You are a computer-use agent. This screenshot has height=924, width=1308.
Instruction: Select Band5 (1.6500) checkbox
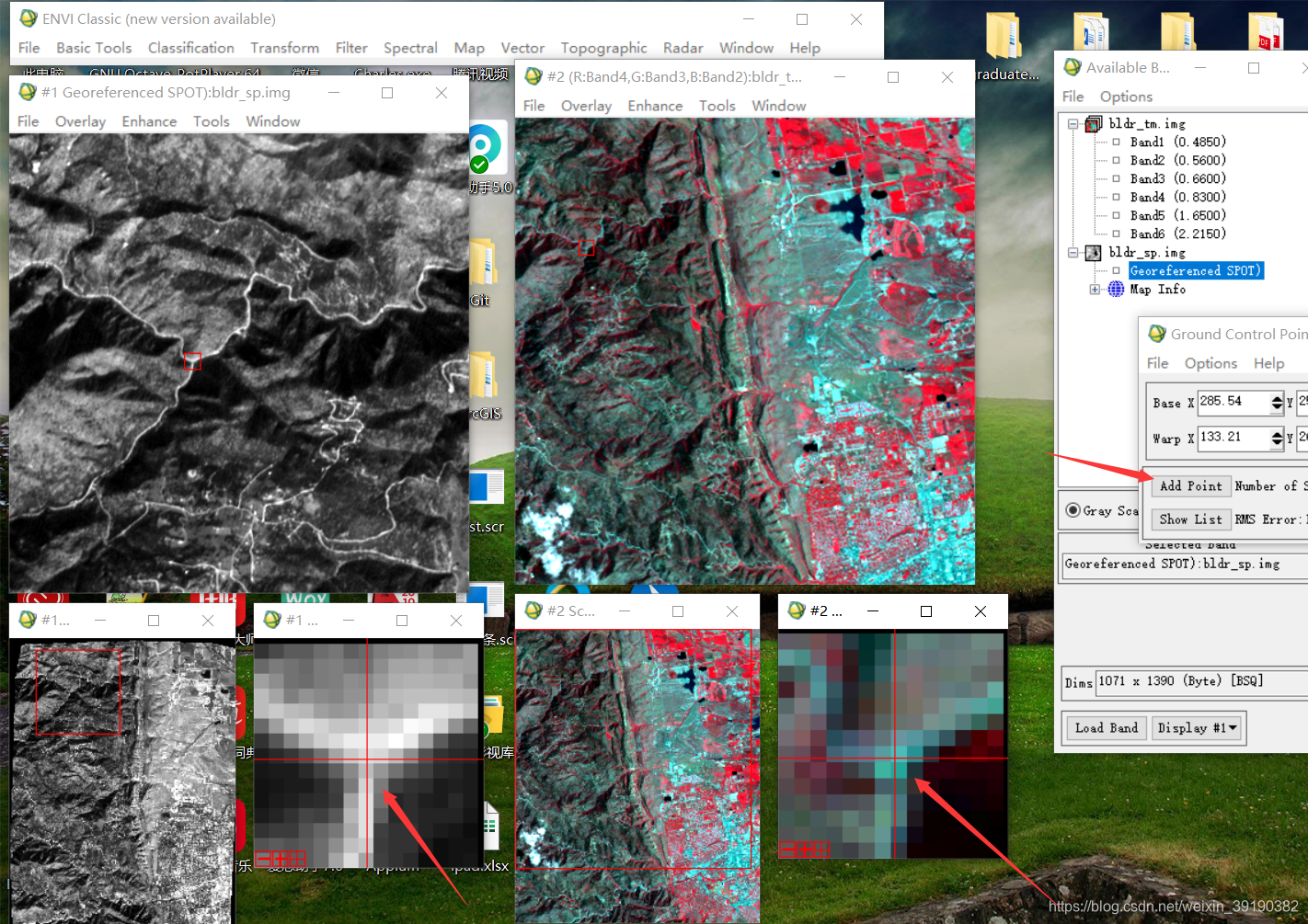tap(1116, 216)
